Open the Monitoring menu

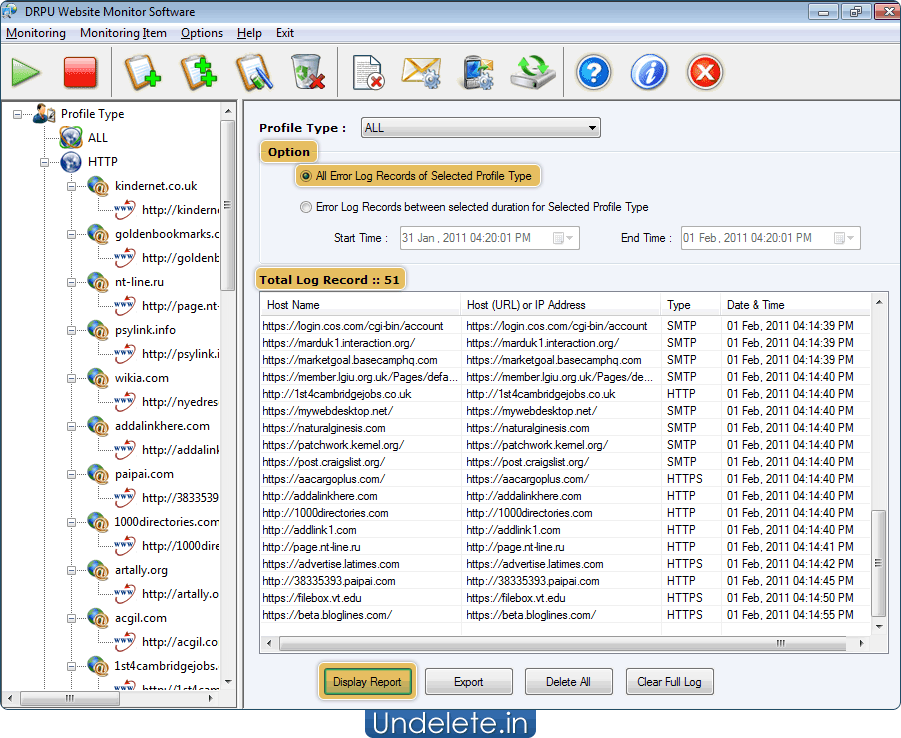(x=36, y=33)
